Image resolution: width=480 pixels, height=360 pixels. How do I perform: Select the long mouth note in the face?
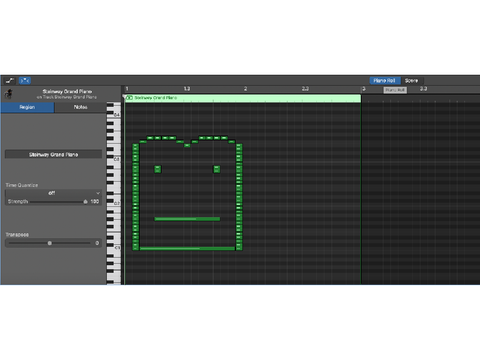click(187, 219)
